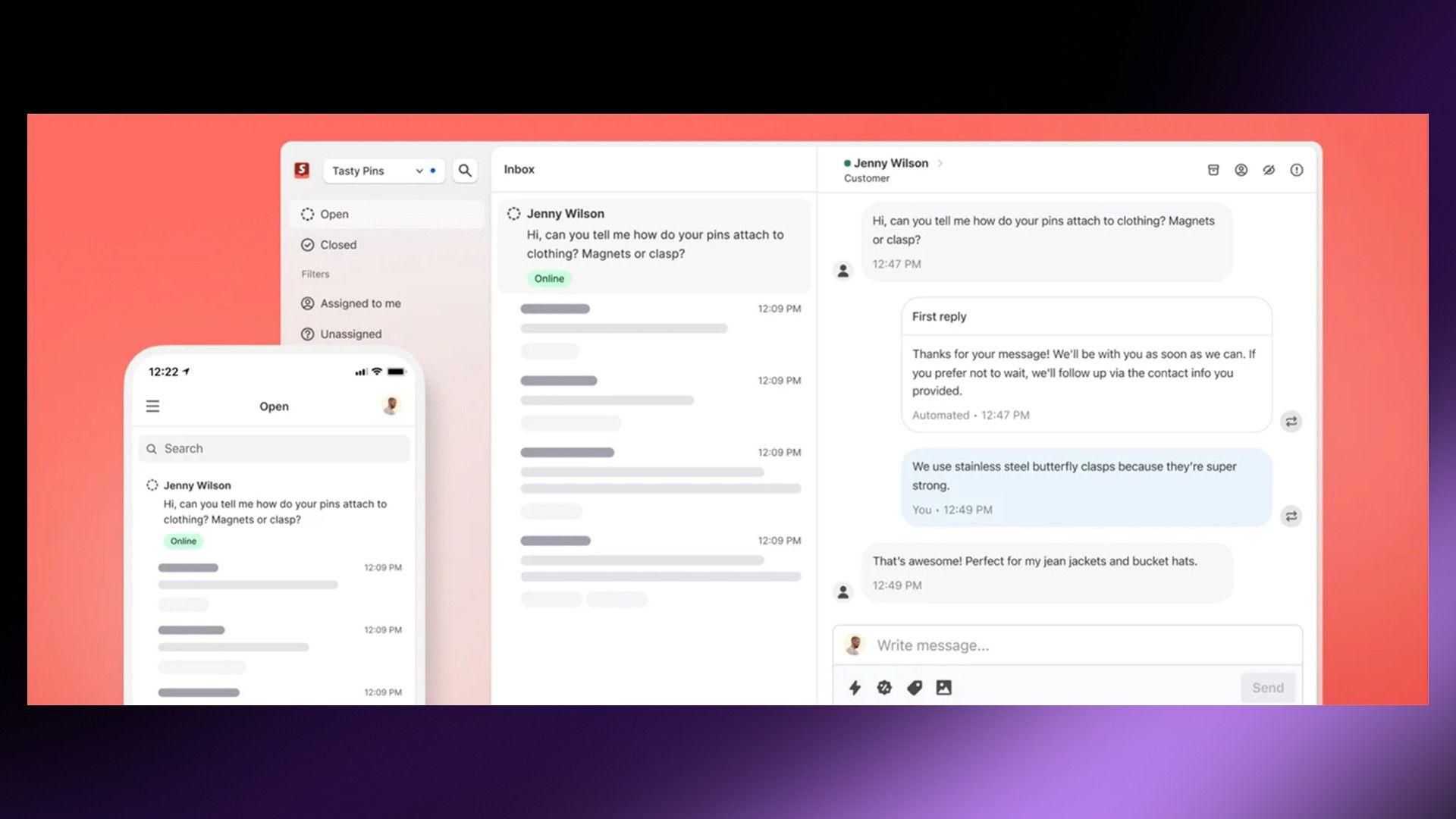
Task: Click the Search field on the mobile view
Action: [x=275, y=449]
